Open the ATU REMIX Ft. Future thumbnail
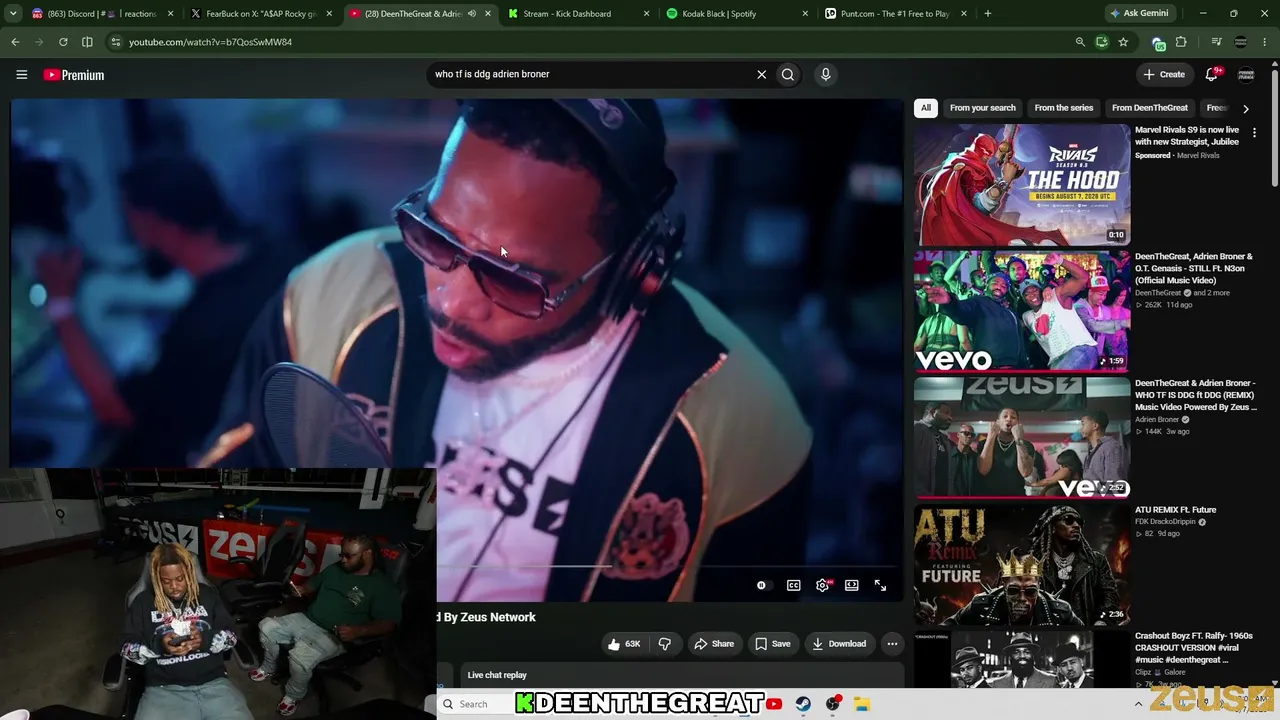 (x=1022, y=564)
